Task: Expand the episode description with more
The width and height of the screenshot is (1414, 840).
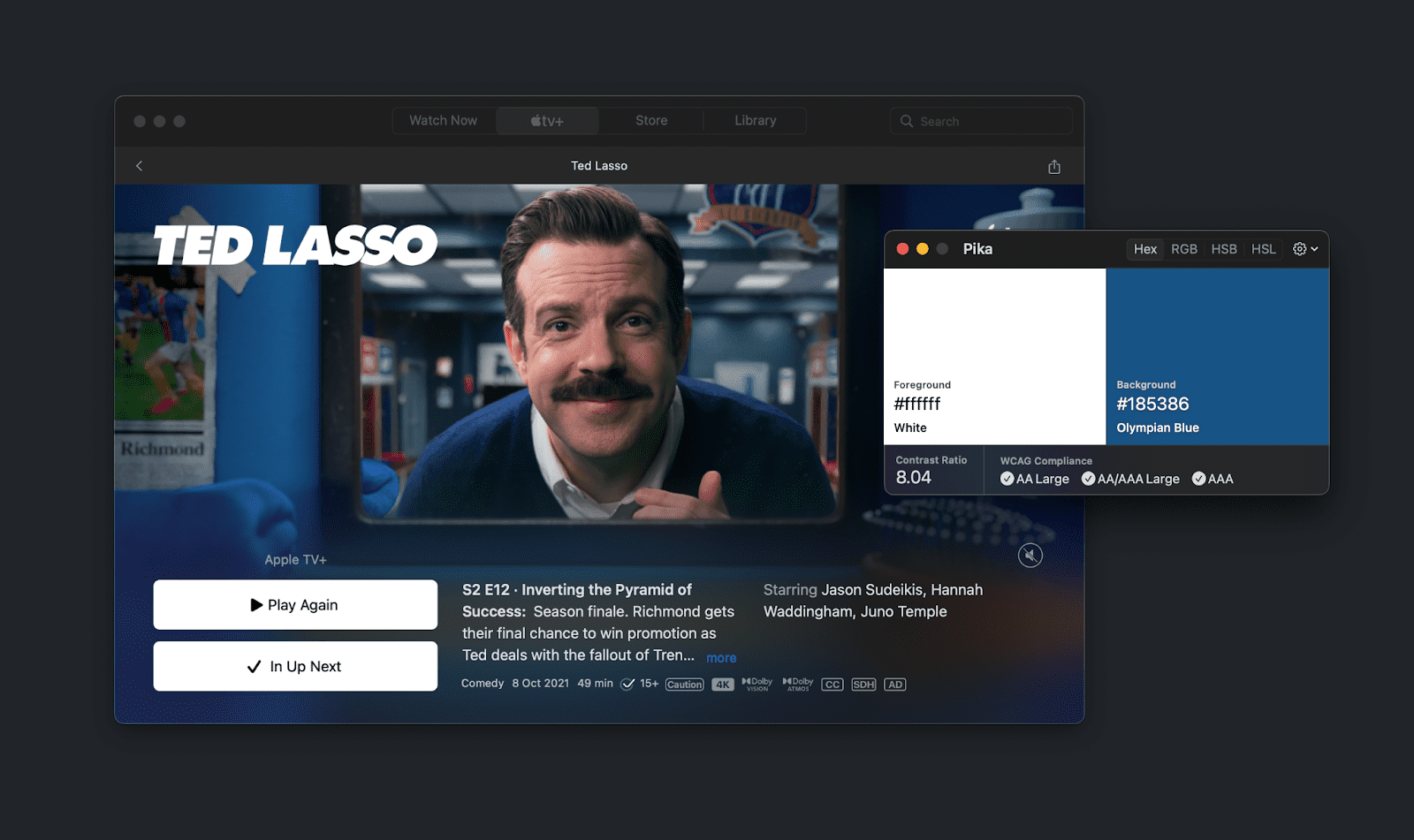Action: coord(721,657)
